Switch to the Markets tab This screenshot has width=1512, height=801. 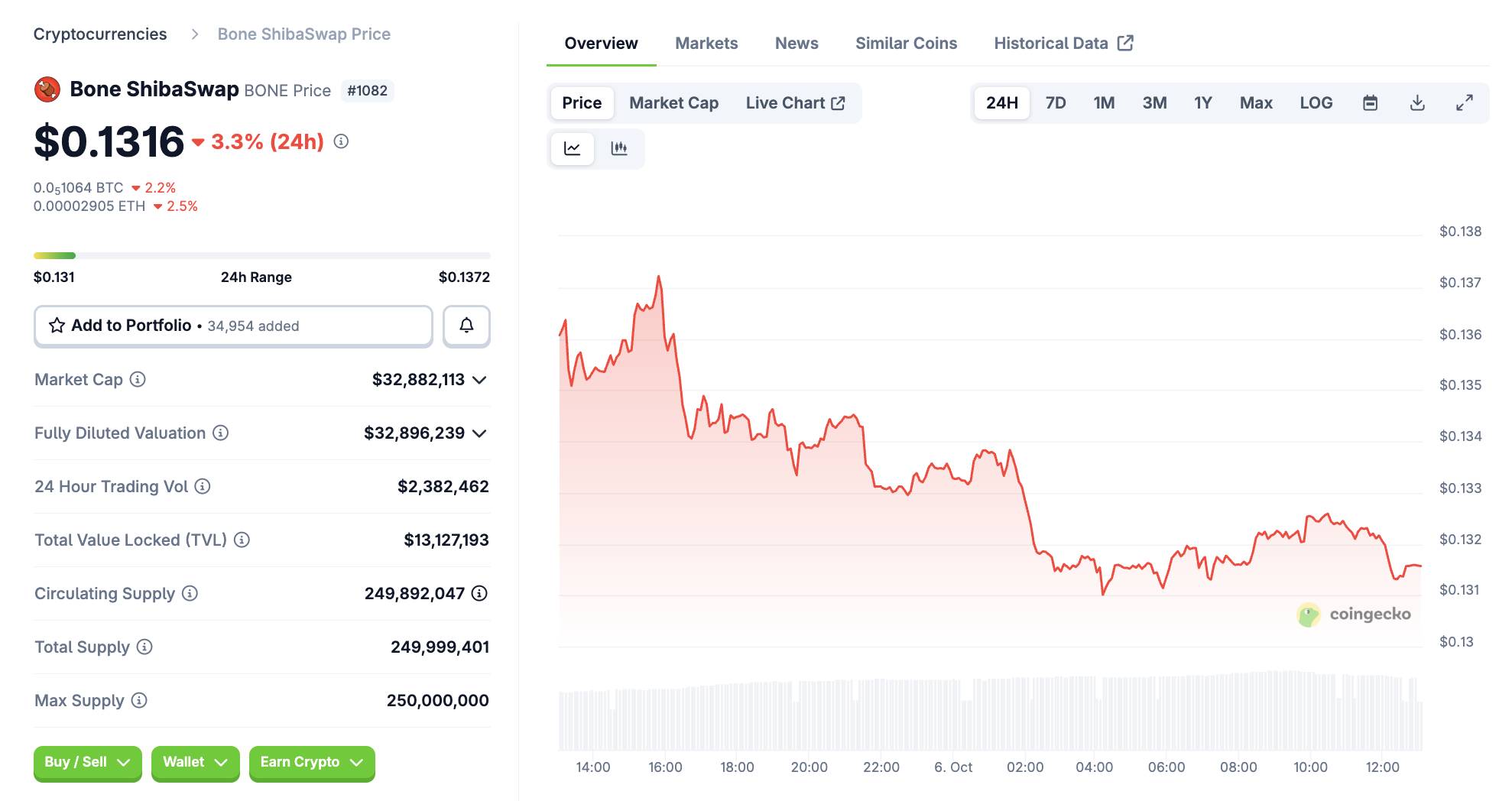pos(706,44)
